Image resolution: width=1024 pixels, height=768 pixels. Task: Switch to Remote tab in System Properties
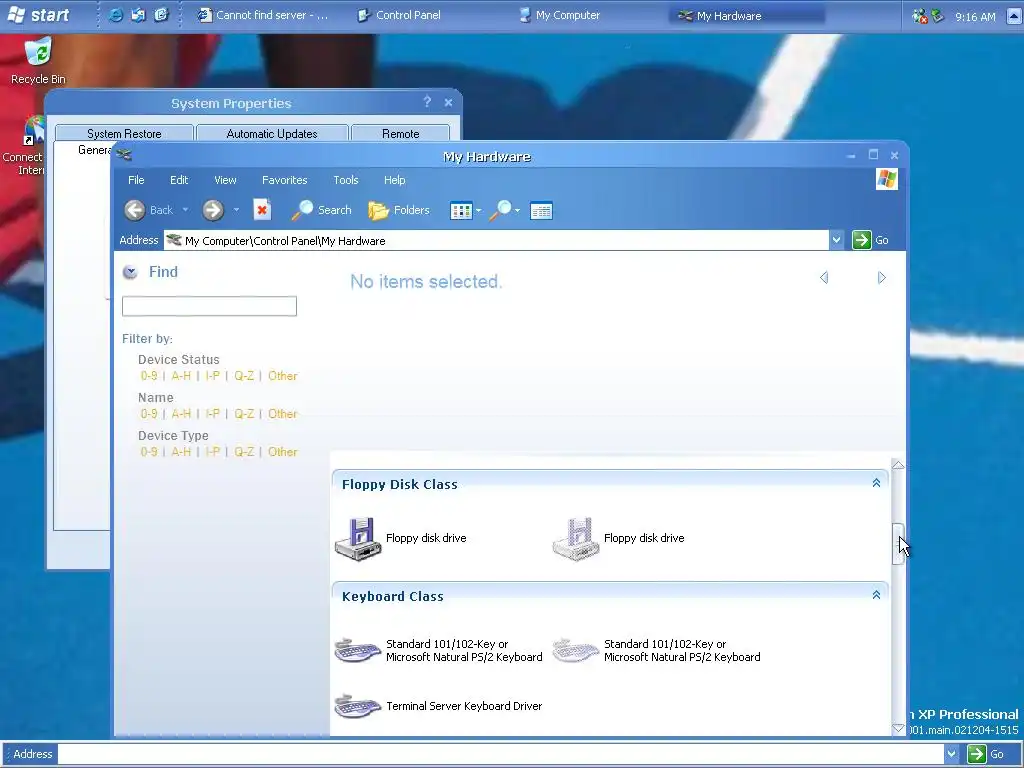tap(400, 133)
